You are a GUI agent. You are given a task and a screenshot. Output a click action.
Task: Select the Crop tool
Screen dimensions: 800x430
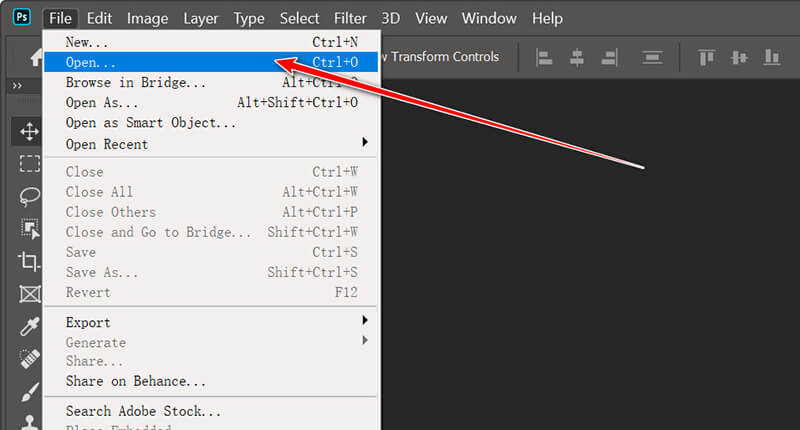pyautogui.click(x=29, y=261)
